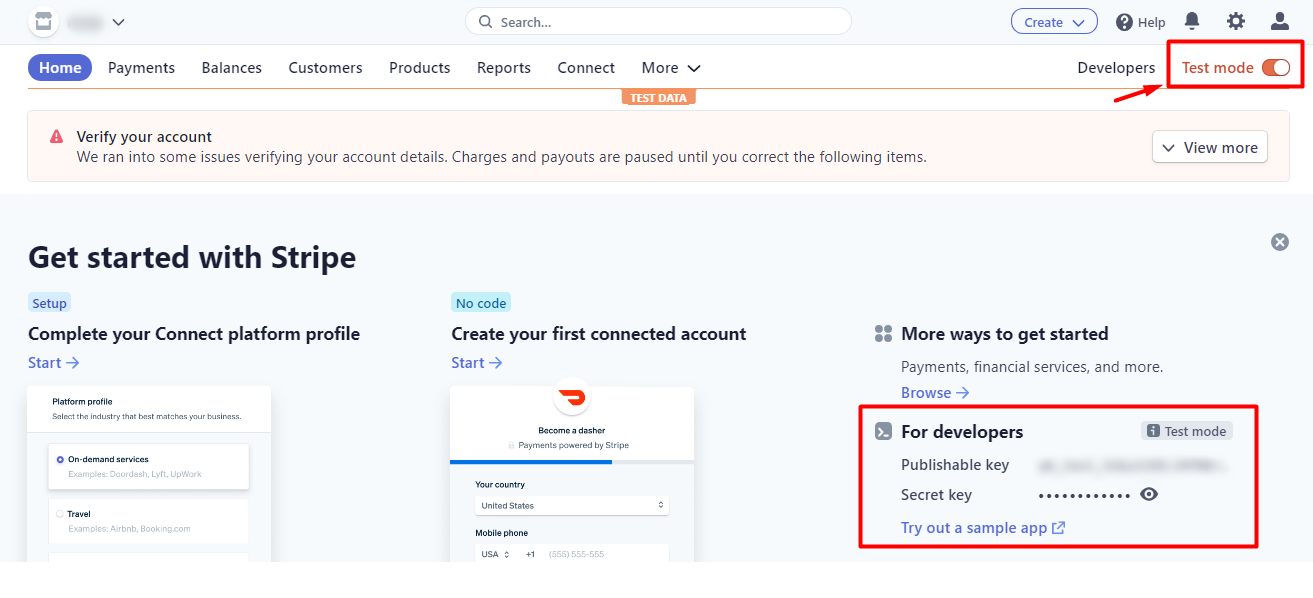This screenshot has height=598, width=1313.
Task: Open settings gear icon
Action: pos(1236,21)
